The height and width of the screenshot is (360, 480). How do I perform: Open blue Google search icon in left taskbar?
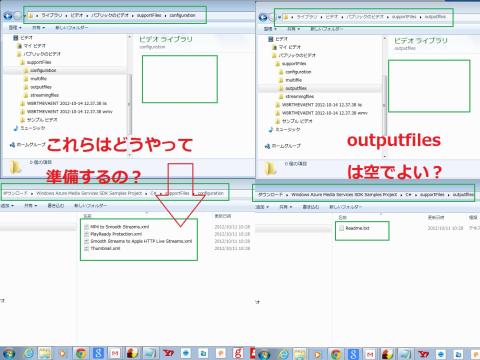tap(98, 353)
